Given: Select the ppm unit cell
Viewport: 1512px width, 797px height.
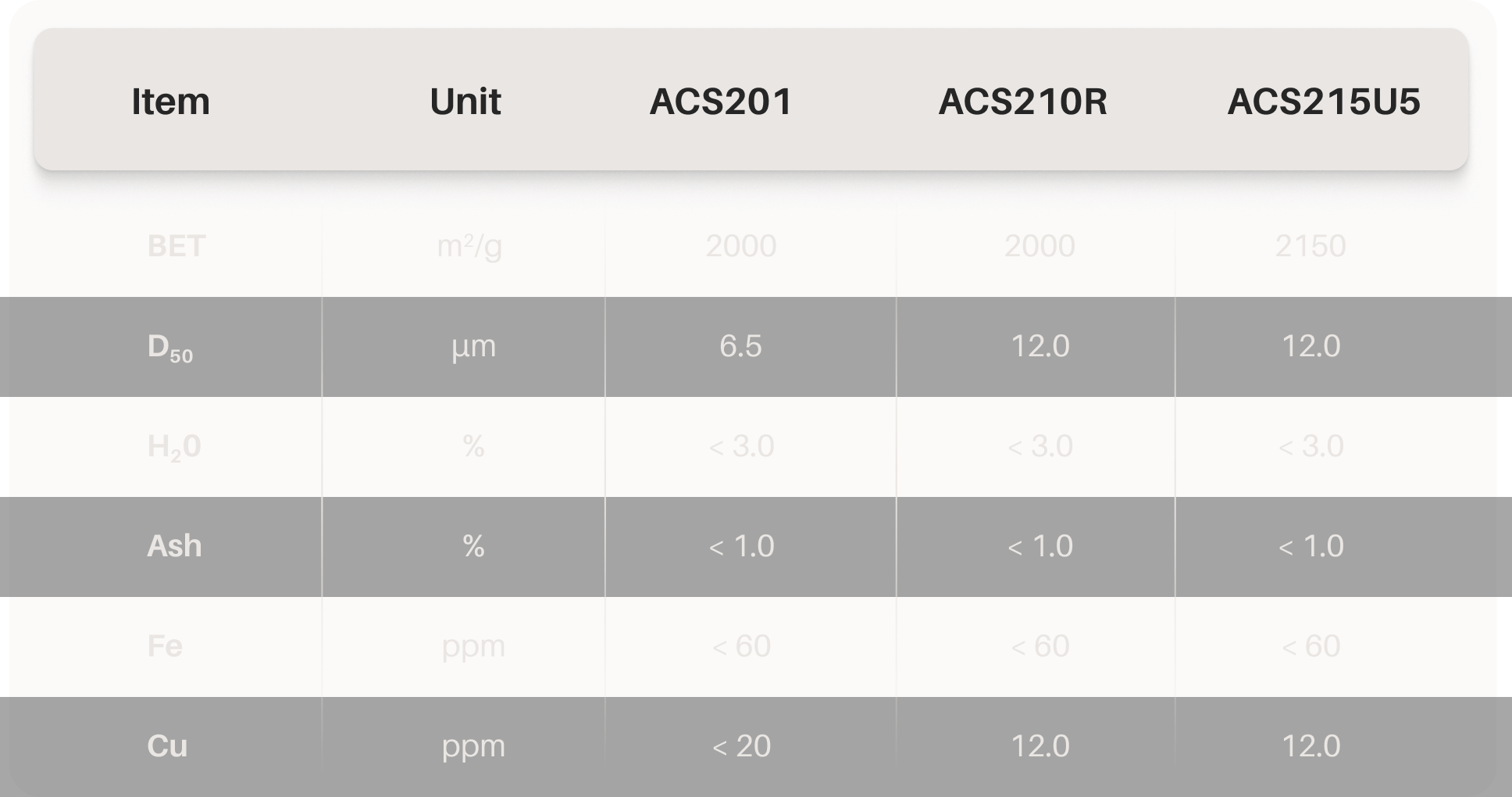Looking at the screenshot, I should [473, 746].
